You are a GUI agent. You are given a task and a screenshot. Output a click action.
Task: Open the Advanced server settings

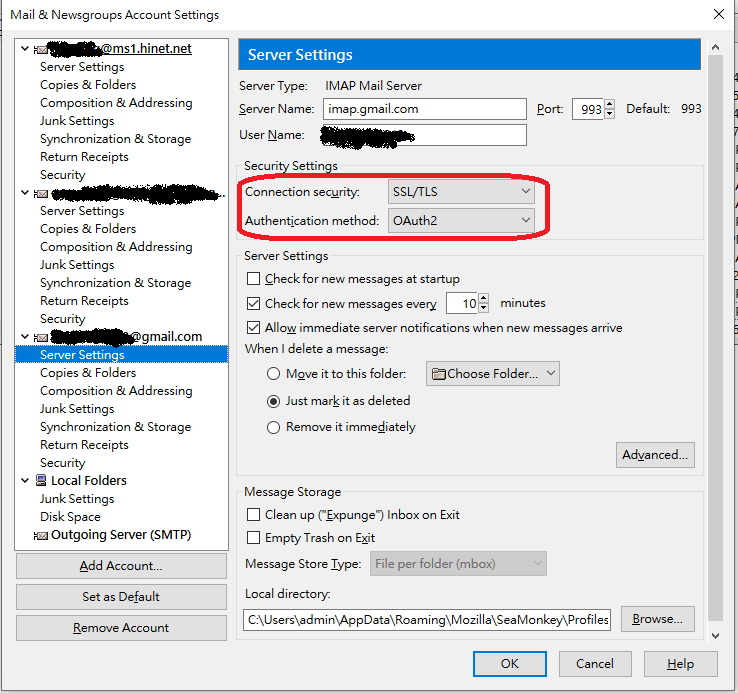655,455
